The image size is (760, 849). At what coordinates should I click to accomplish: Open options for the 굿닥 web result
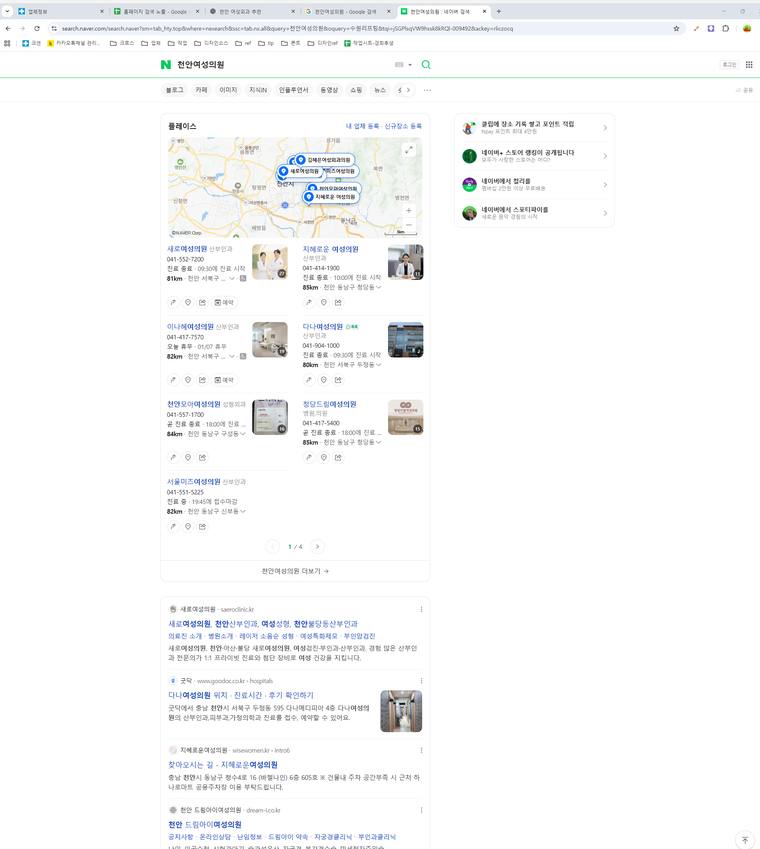(x=421, y=681)
